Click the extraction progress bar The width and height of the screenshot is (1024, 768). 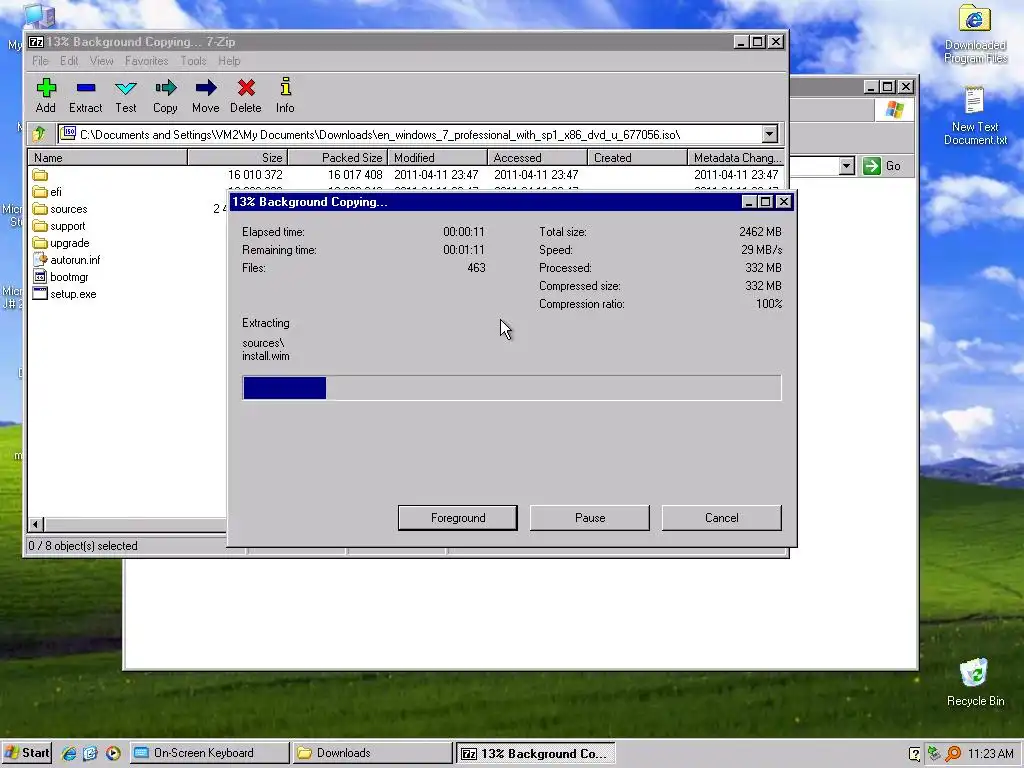pyautogui.click(x=512, y=388)
